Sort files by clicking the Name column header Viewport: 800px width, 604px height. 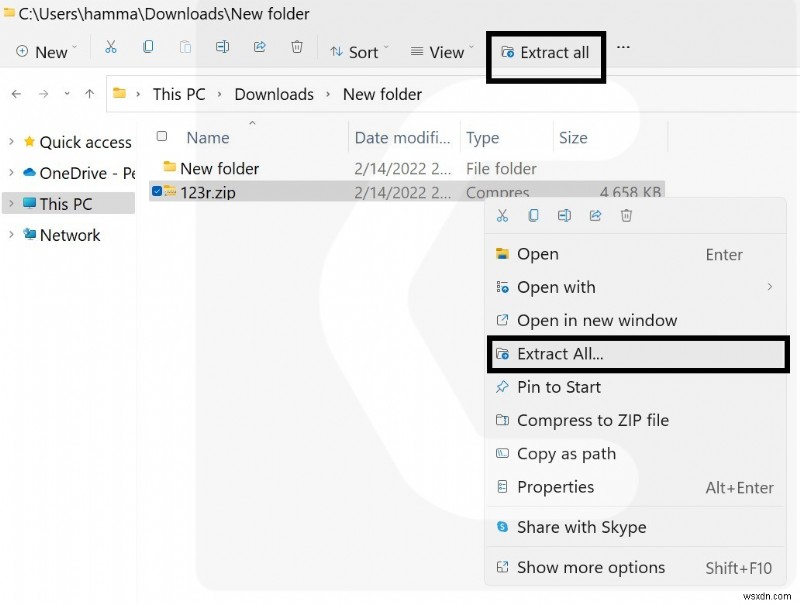point(207,137)
